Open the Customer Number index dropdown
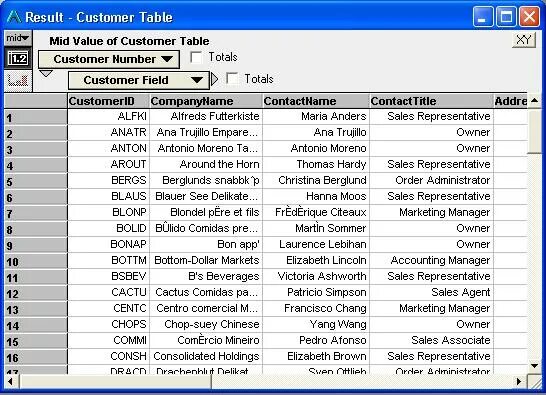The image size is (546, 395). [x=109, y=59]
